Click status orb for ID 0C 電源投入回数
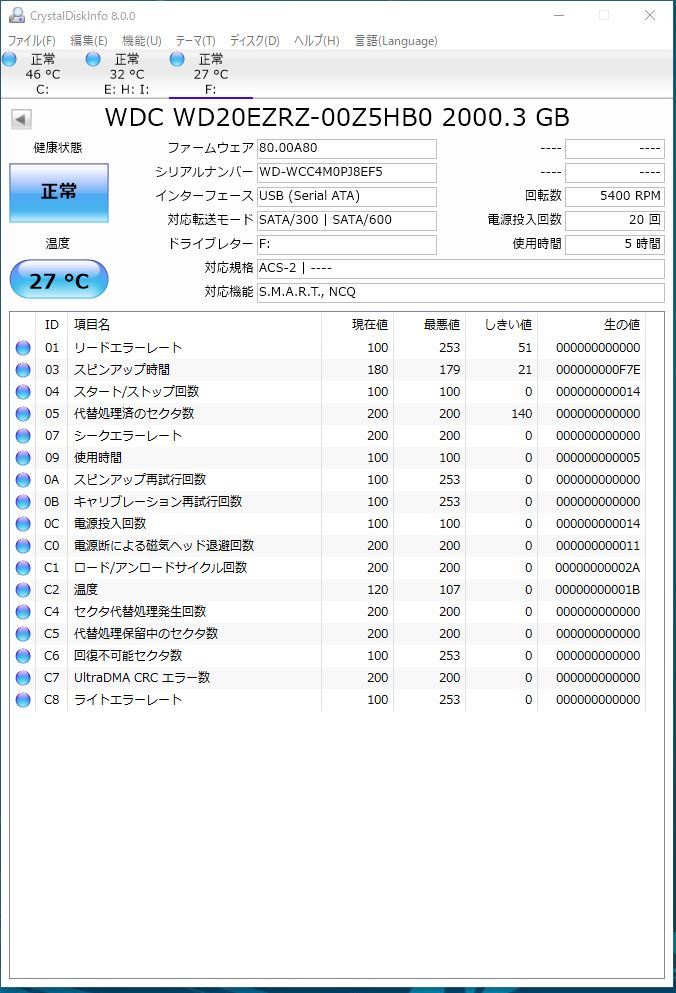 point(23,524)
